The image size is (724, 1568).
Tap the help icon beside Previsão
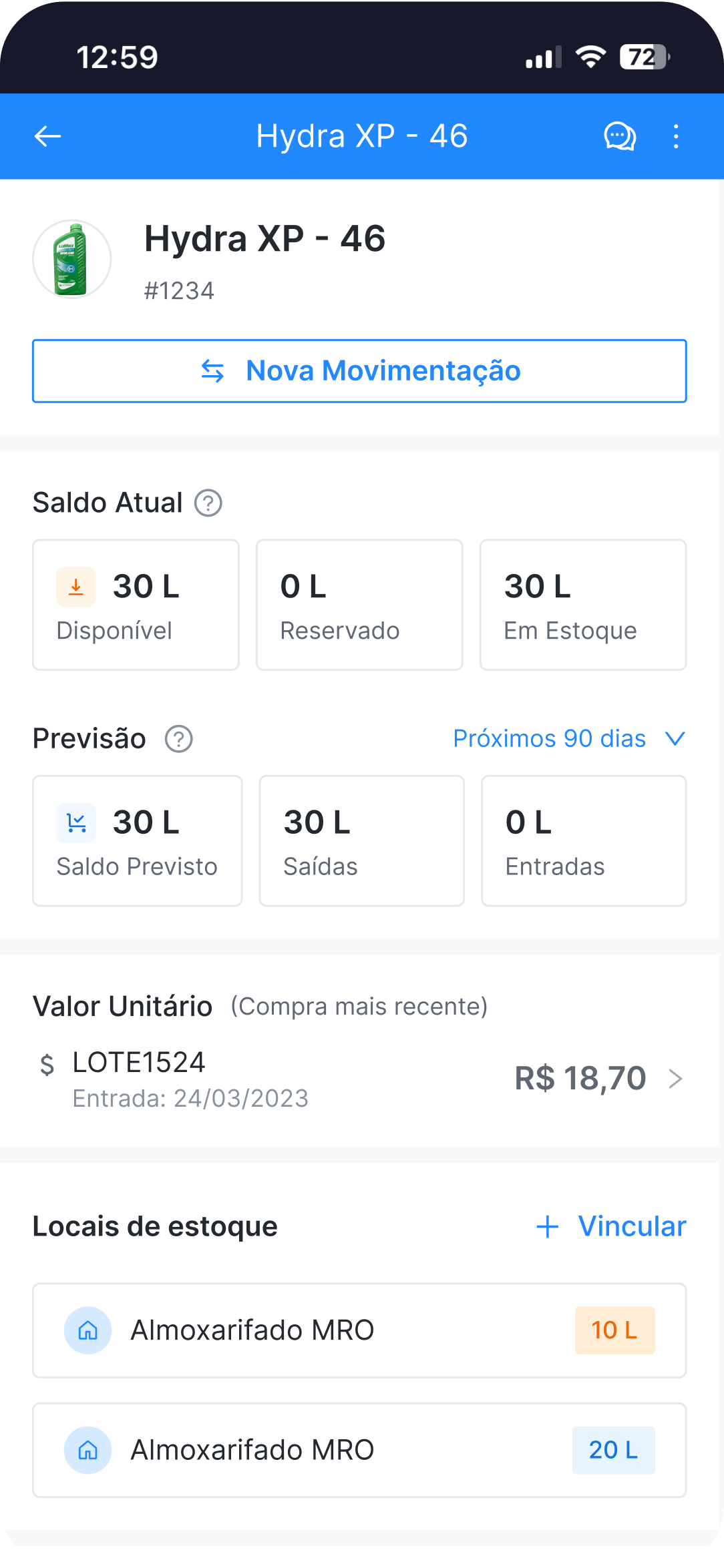click(179, 739)
